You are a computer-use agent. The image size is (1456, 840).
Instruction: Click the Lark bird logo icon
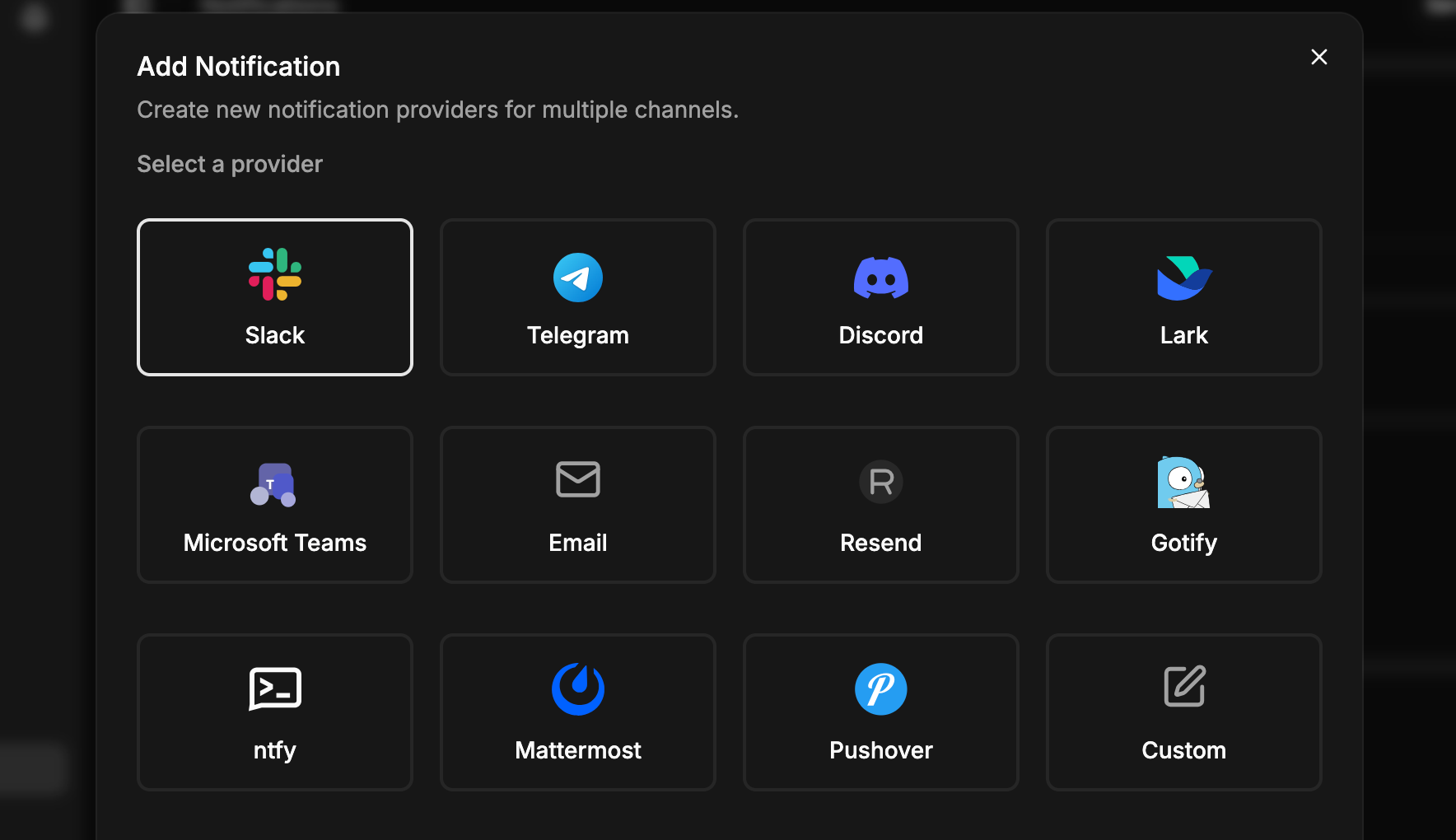(1184, 278)
